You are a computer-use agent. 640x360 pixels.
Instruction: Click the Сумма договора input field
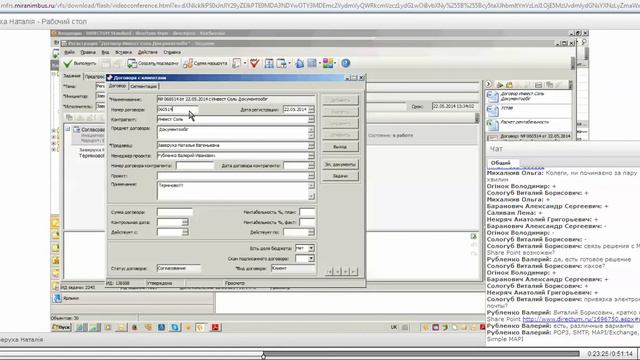pos(175,212)
